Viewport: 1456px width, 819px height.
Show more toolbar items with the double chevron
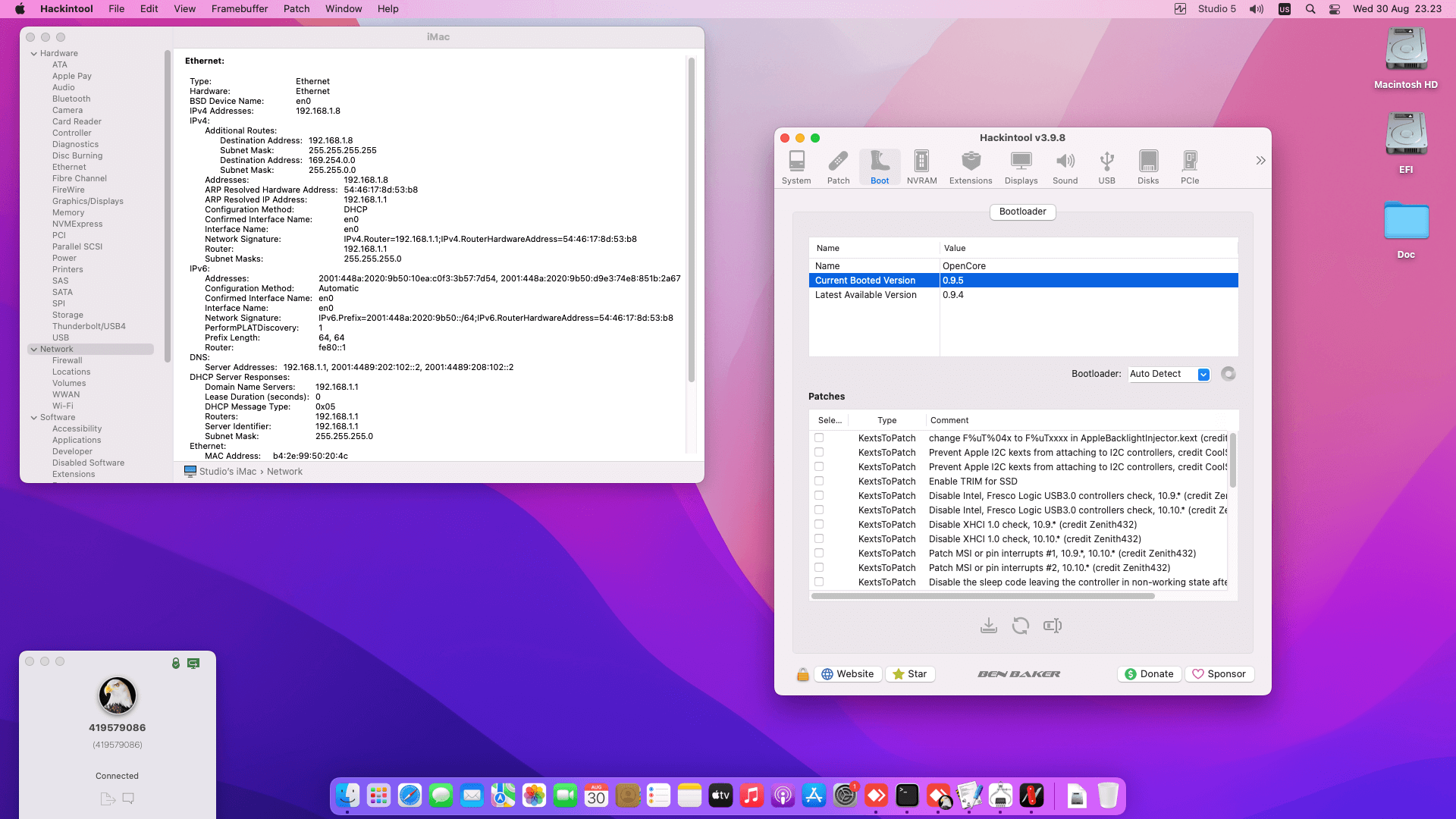(x=1260, y=161)
